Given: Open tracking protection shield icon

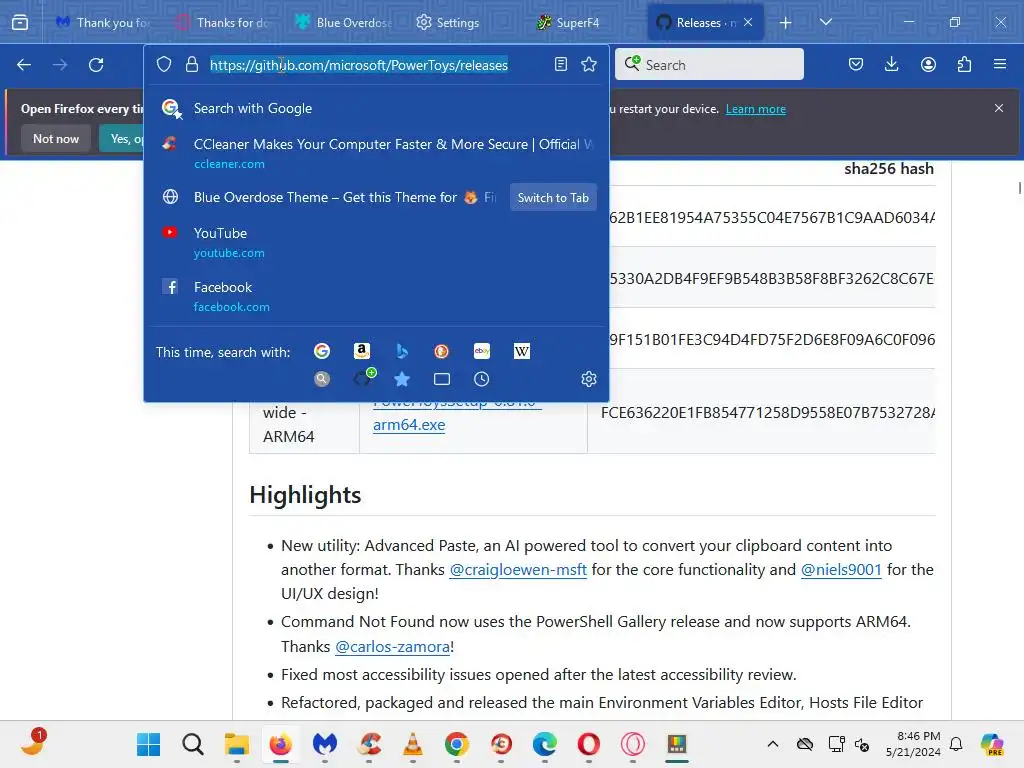Looking at the screenshot, I should 164,65.
